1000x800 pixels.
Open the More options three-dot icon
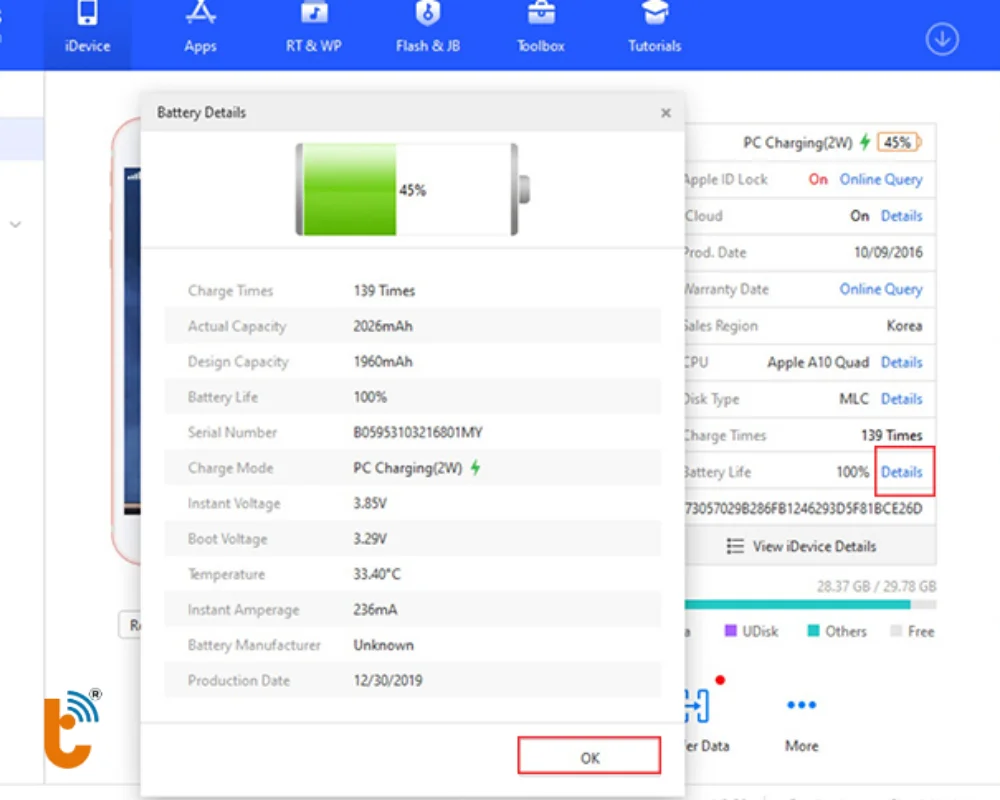tap(800, 705)
